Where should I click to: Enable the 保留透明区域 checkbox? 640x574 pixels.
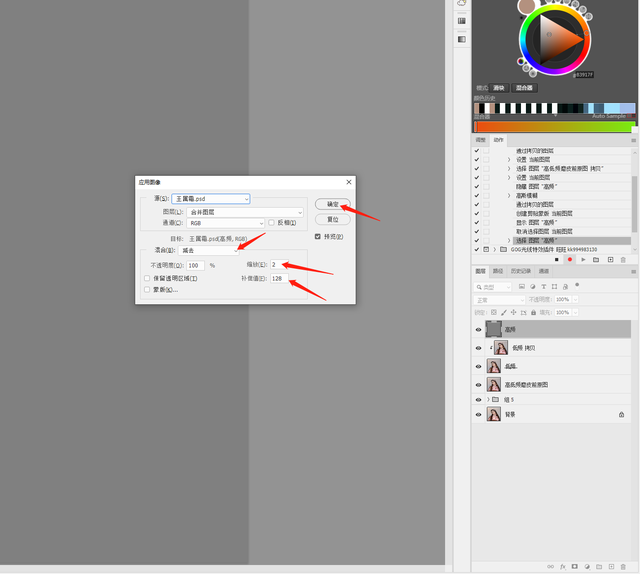tap(147, 278)
